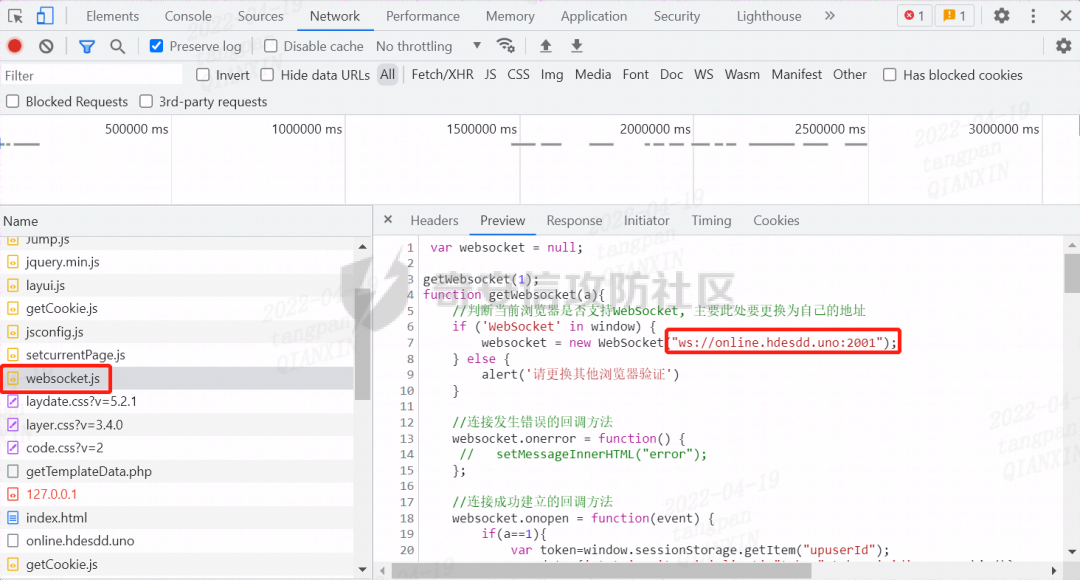Filter requests by WS type
The width and height of the screenshot is (1080, 580).
click(x=703, y=74)
